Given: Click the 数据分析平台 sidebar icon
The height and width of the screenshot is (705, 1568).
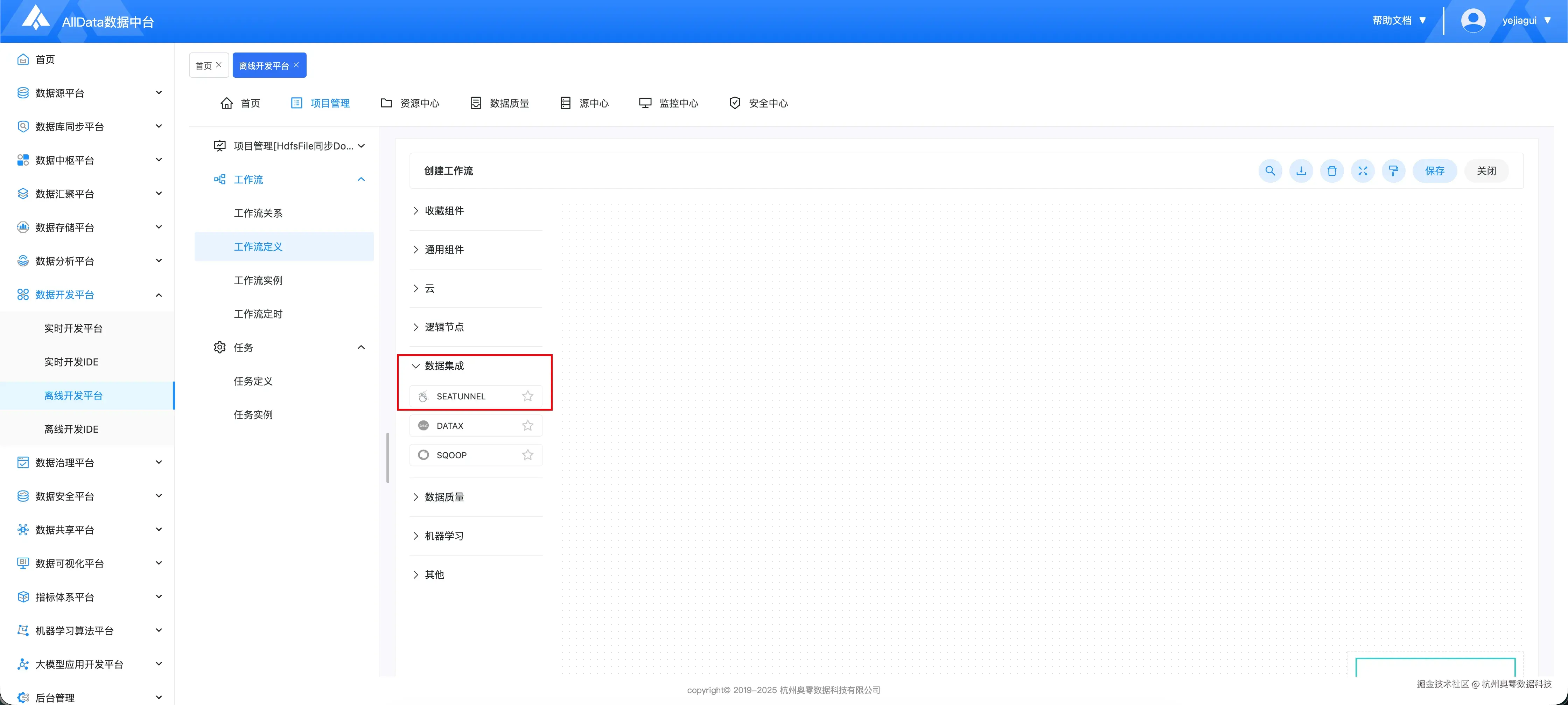Looking at the screenshot, I should (x=23, y=261).
